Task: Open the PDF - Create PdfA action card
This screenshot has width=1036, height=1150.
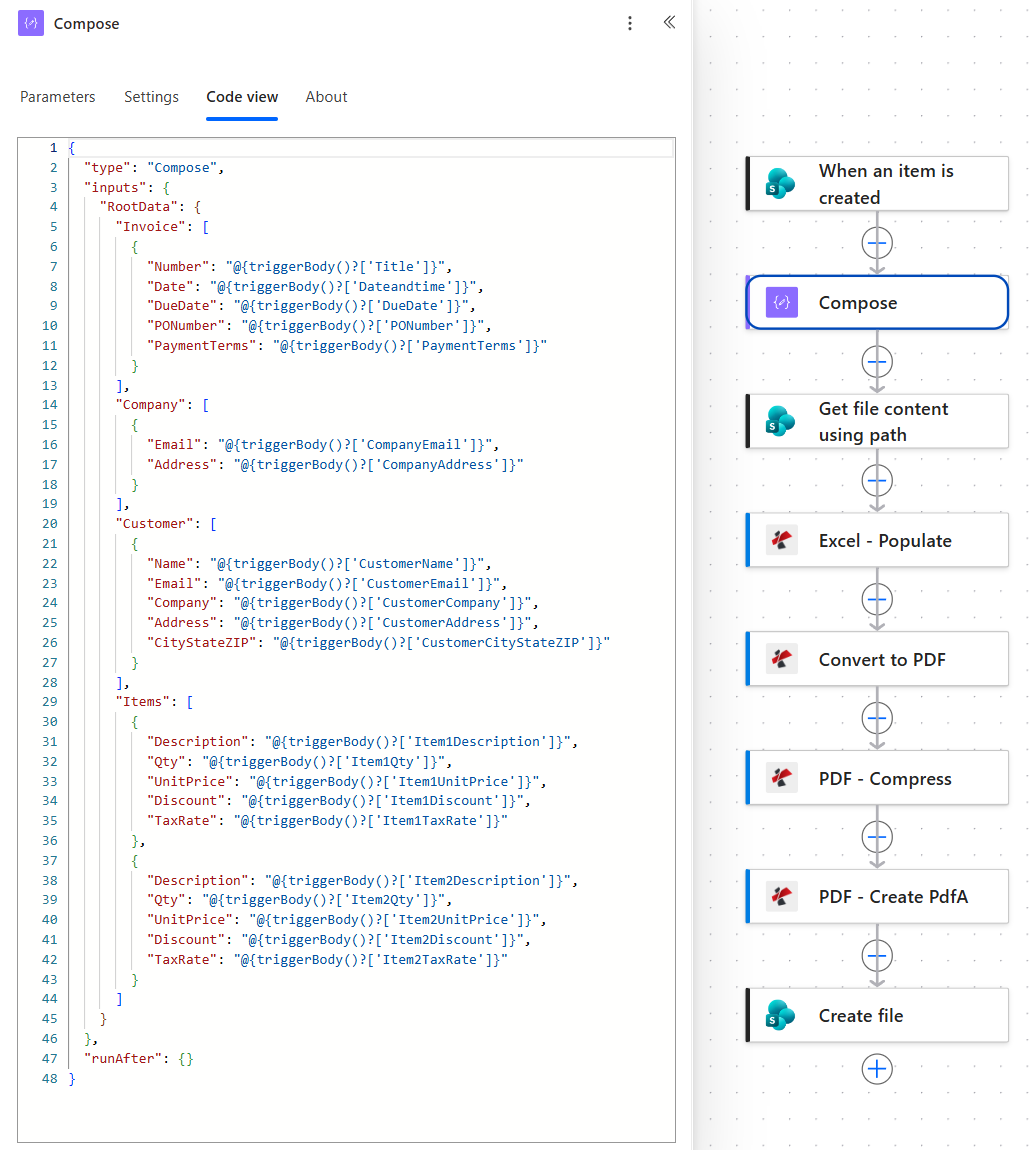Action: tap(877, 897)
